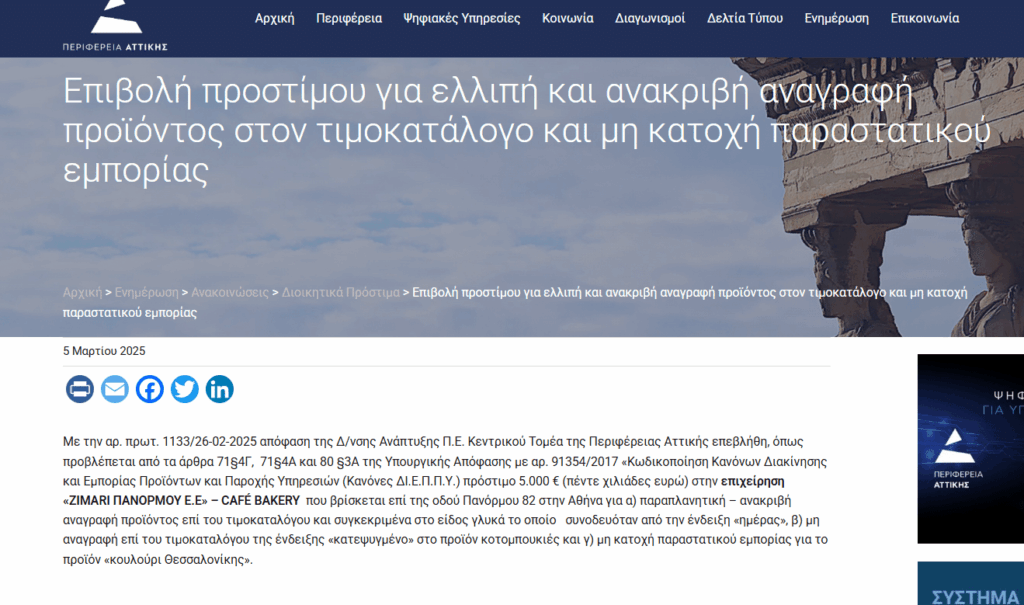Click the article headline Επιβολή προστίμου
The image size is (1024, 605).
526,130
